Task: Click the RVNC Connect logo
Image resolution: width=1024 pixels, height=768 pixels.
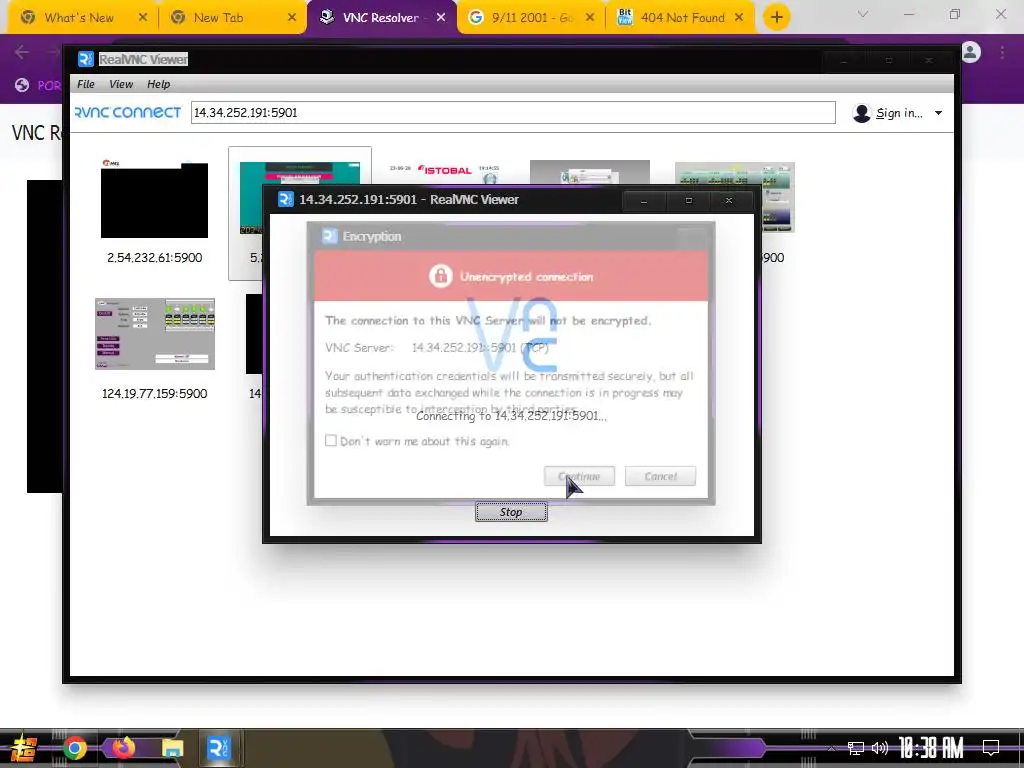Action: pos(128,112)
